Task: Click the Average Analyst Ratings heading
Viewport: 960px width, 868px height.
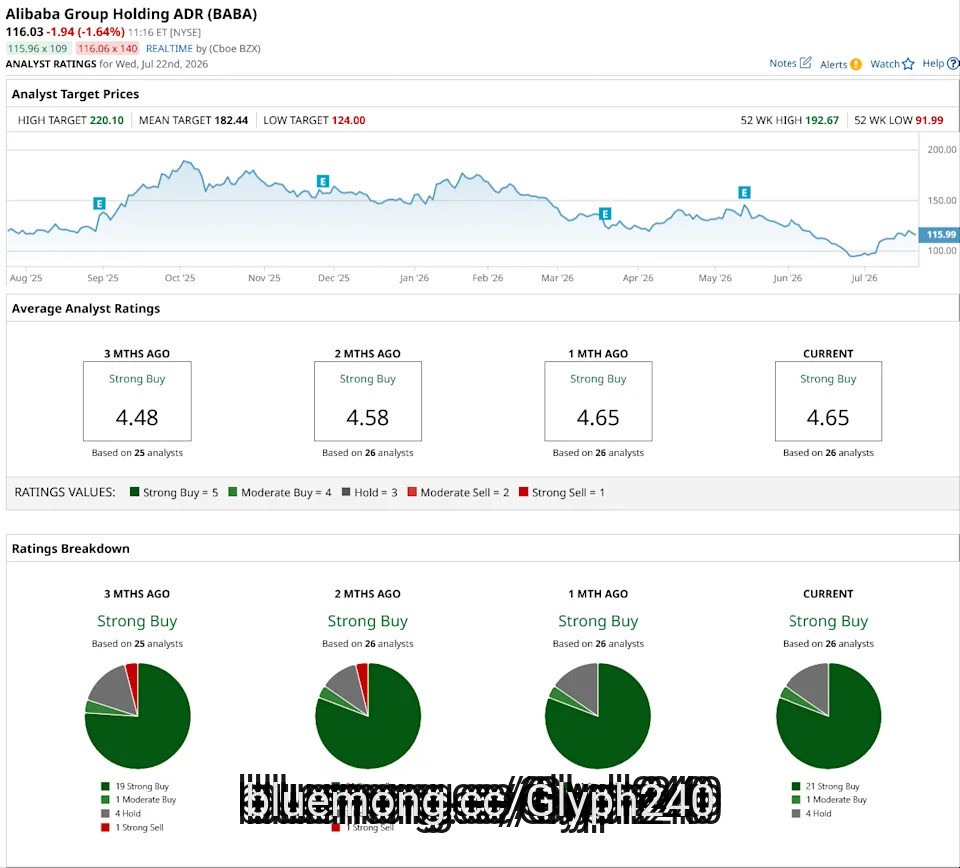Action: click(86, 309)
